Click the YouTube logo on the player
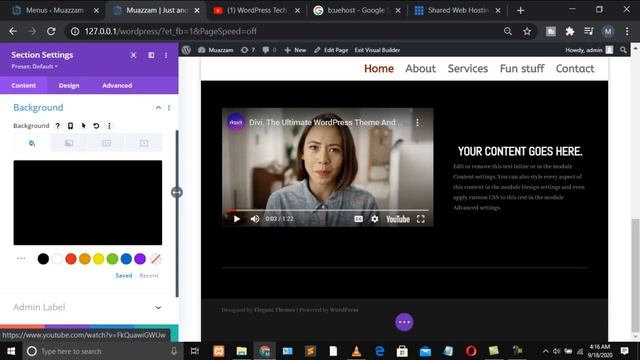The image size is (640, 360). pos(398,219)
